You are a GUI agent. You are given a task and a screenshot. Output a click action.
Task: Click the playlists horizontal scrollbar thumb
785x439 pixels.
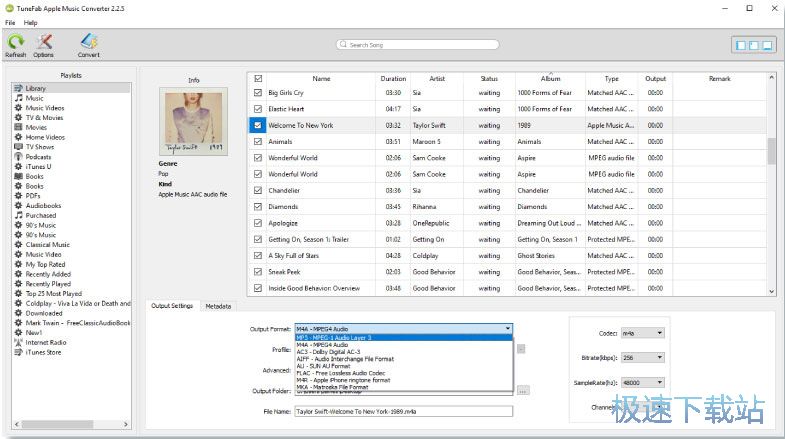(57, 424)
